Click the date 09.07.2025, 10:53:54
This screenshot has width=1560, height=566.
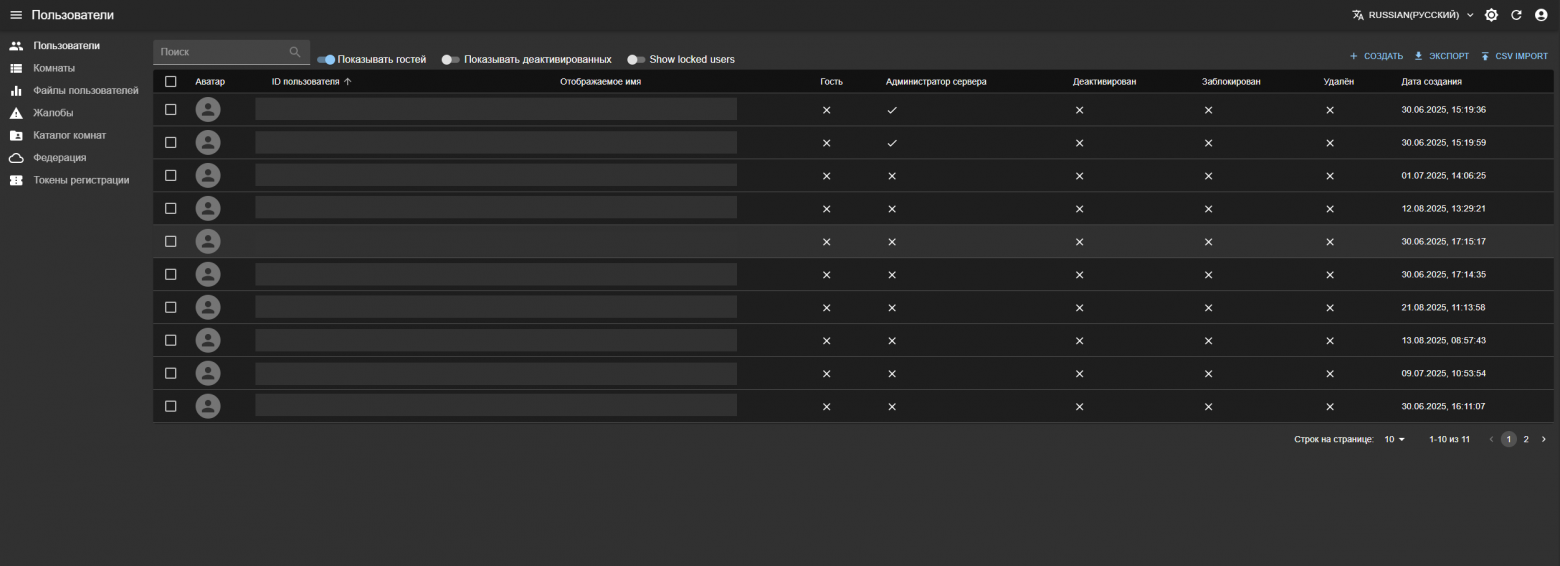tap(1444, 373)
